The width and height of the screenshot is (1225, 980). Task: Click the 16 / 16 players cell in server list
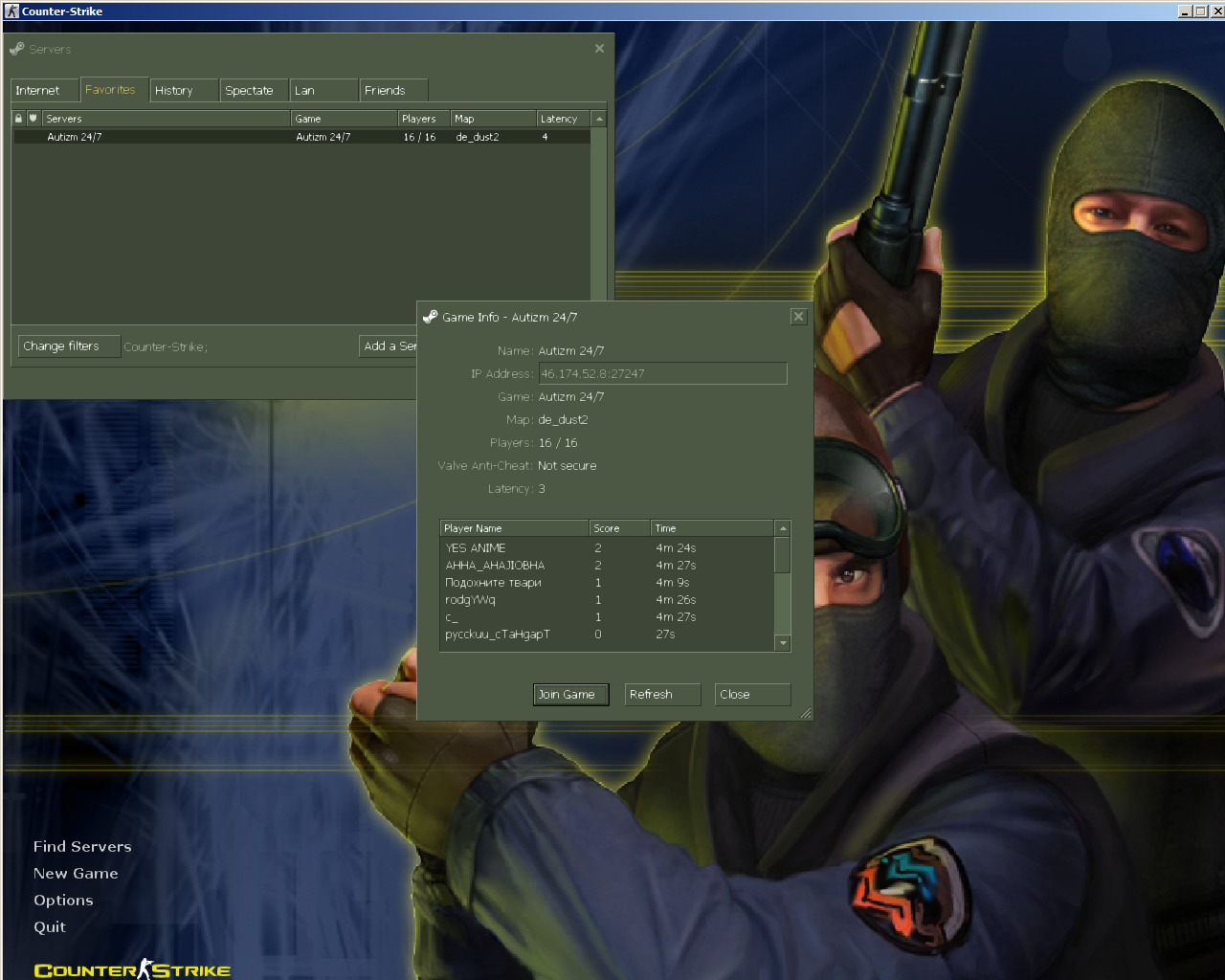click(x=419, y=137)
